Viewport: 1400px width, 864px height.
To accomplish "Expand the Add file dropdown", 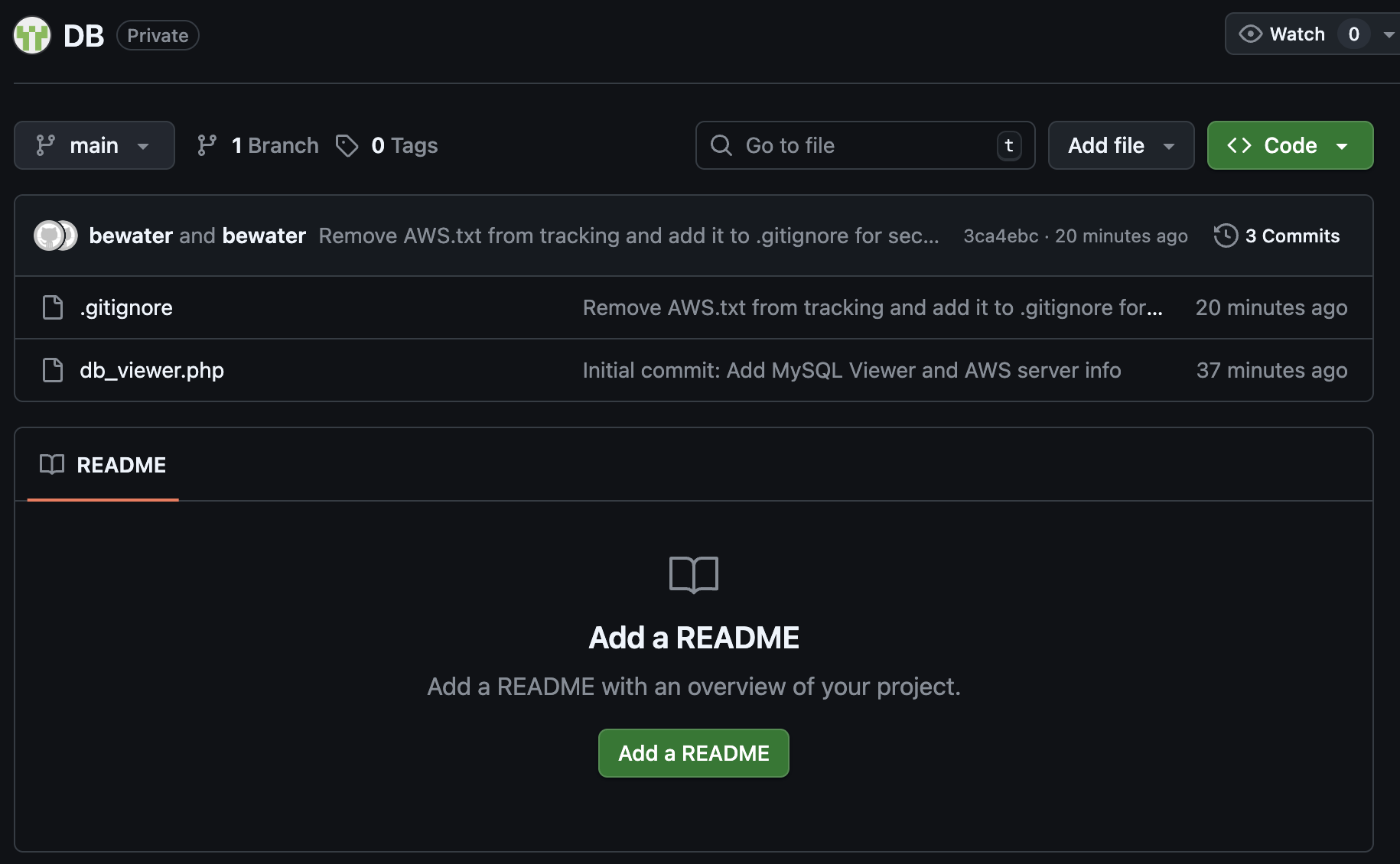I will tap(1120, 145).
